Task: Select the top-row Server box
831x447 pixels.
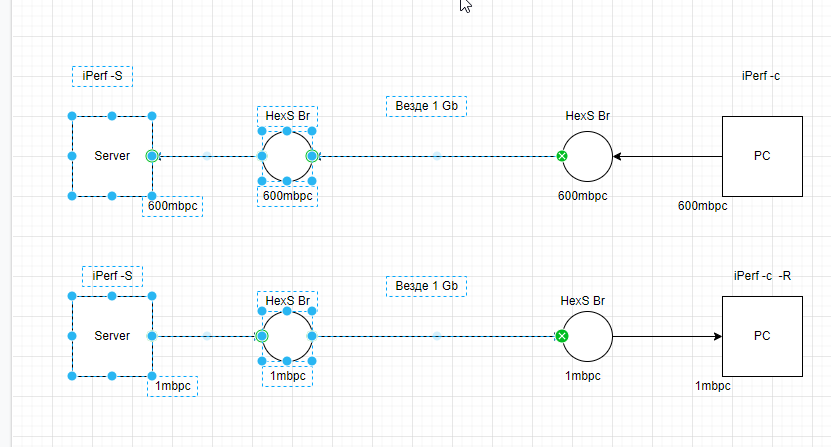Action: click(x=112, y=156)
